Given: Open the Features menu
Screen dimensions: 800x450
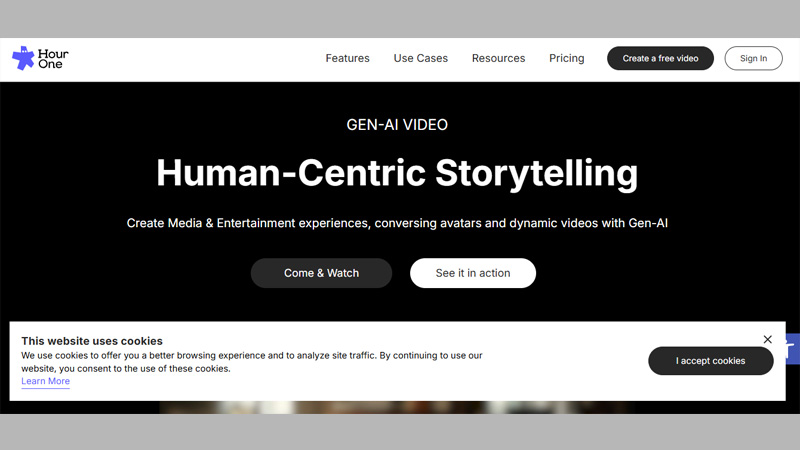Looking at the screenshot, I should click(347, 58).
